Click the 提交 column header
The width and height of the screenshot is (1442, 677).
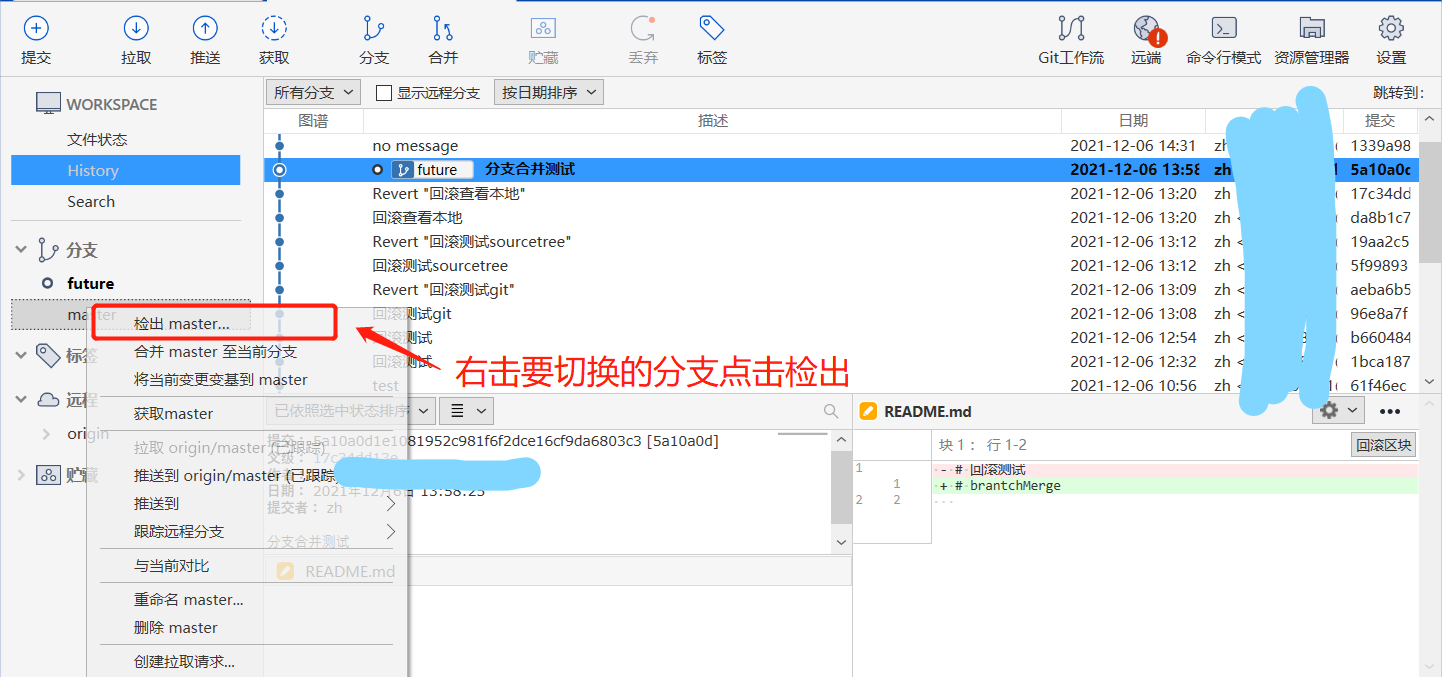click(1379, 120)
